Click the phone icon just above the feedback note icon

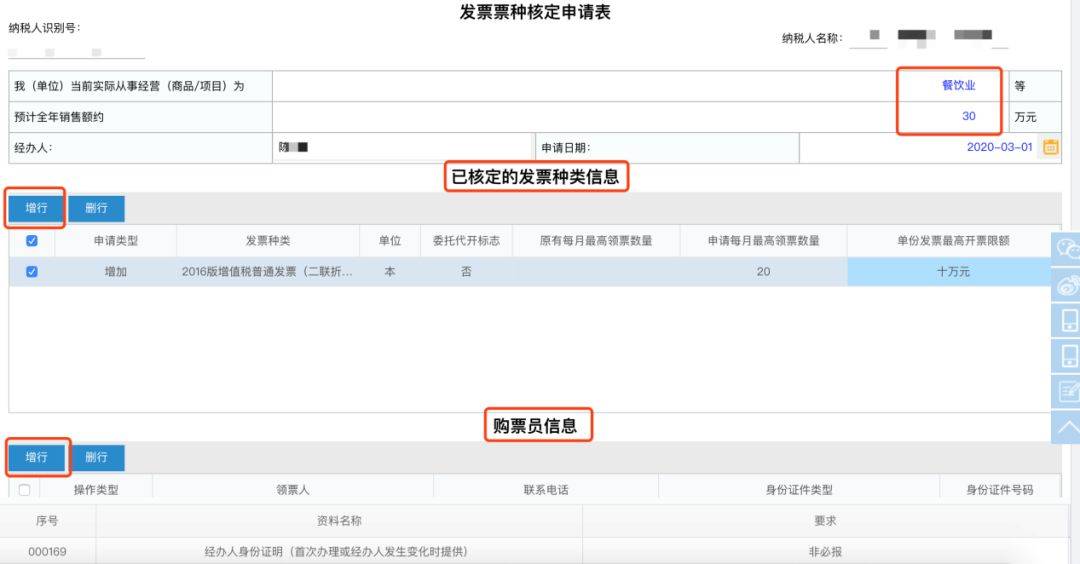1066,356
